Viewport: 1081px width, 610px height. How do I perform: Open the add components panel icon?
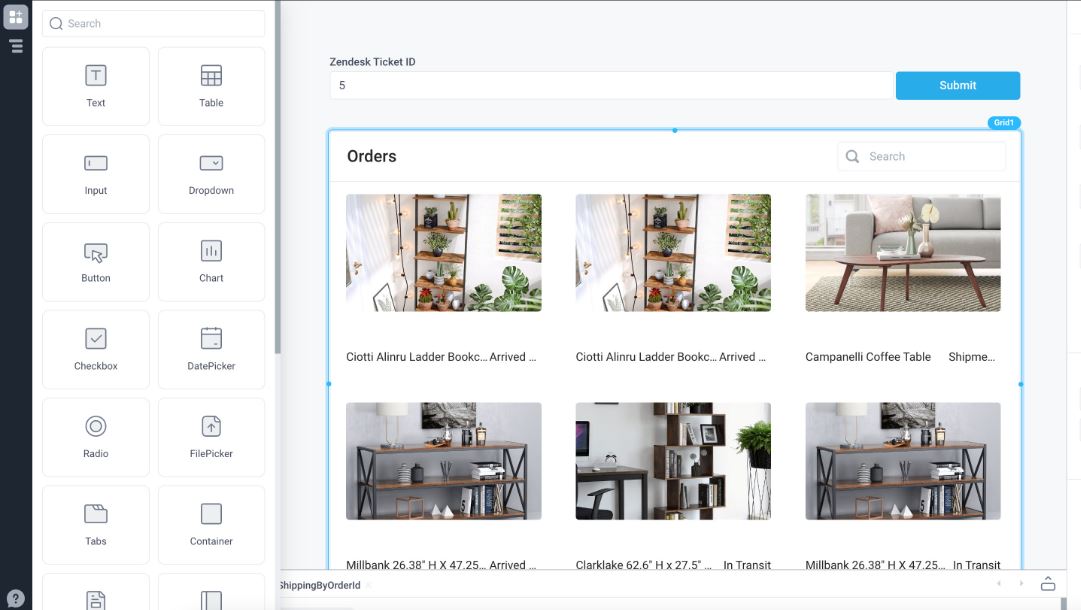coord(15,17)
